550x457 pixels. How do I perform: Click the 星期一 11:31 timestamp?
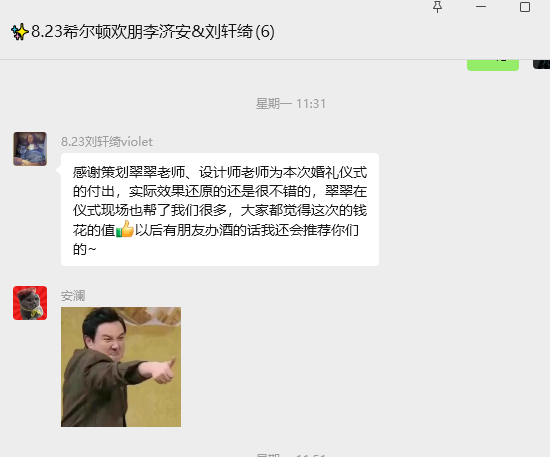click(291, 104)
